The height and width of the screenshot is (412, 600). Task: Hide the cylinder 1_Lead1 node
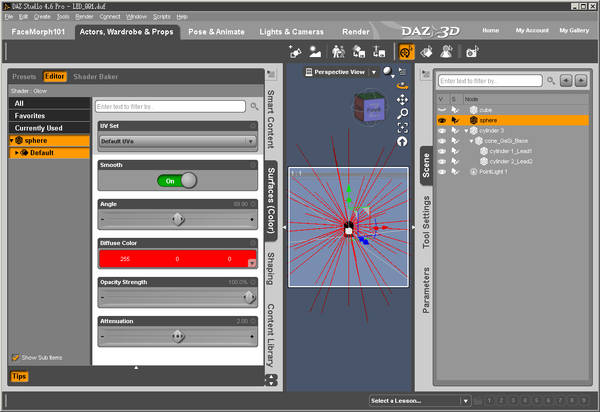click(x=442, y=151)
